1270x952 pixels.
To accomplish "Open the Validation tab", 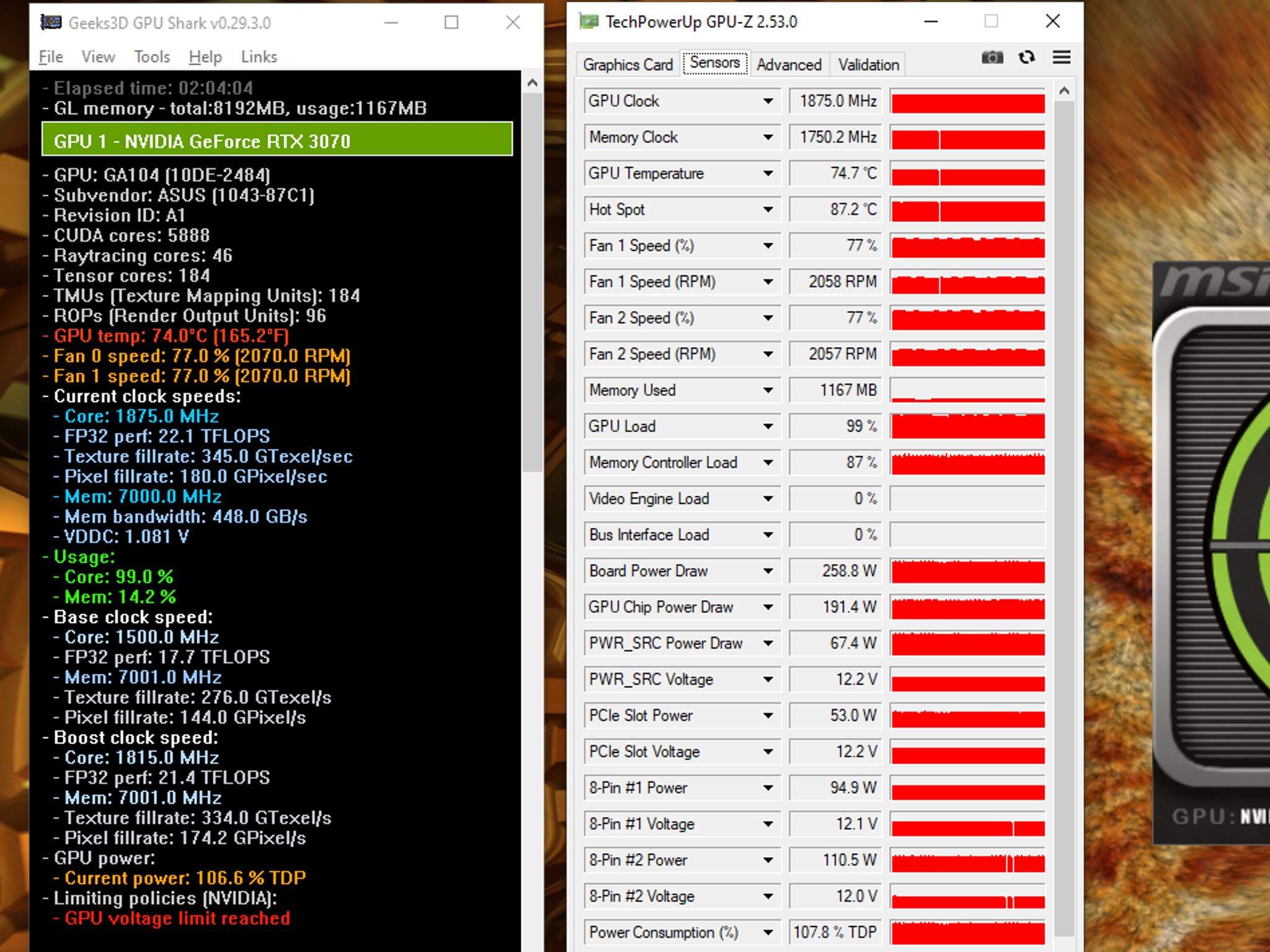I will [x=868, y=64].
